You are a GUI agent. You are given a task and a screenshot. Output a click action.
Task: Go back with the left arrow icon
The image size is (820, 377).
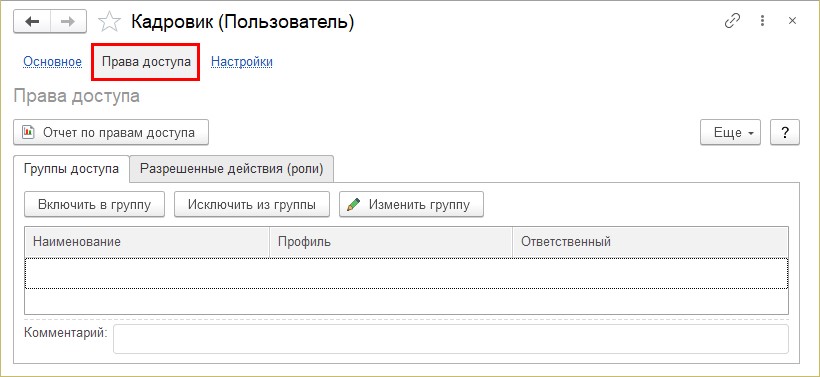32,21
